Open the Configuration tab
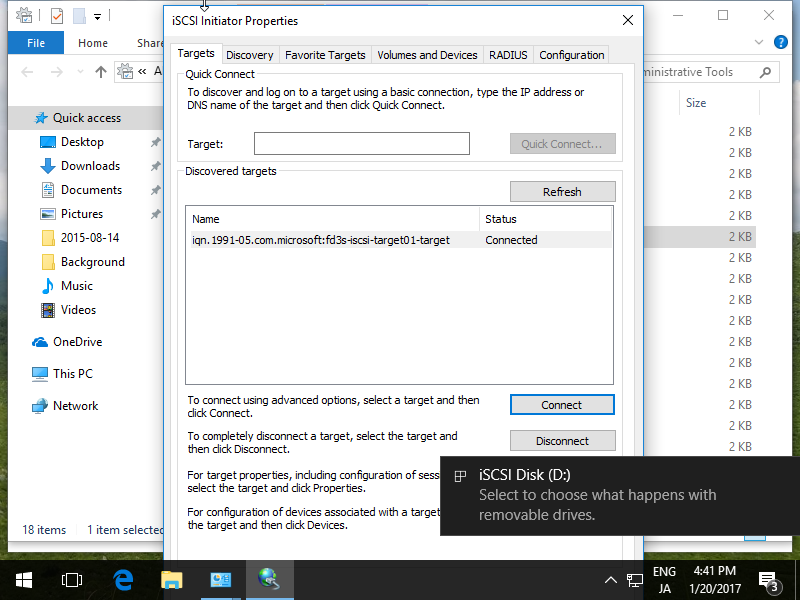Image resolution: width=800 pixels, height=600 pixels. 571,55
